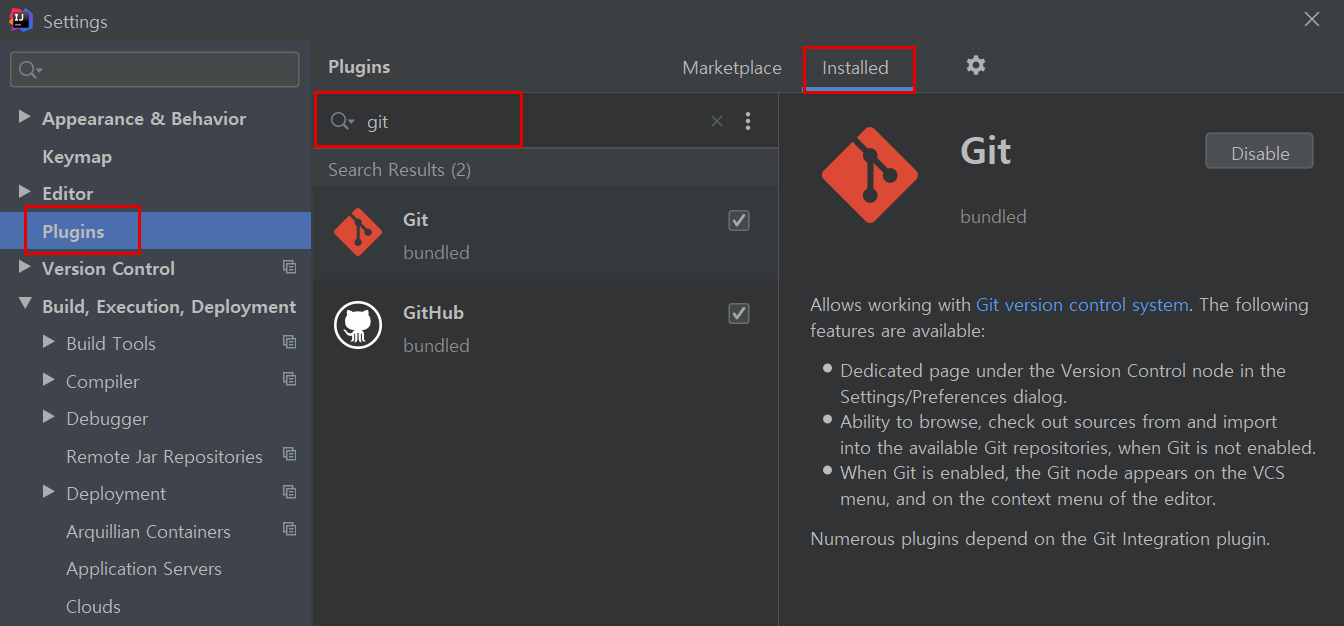Switch to the Installed tab
Screen dimensions: 1344x626
855,68
